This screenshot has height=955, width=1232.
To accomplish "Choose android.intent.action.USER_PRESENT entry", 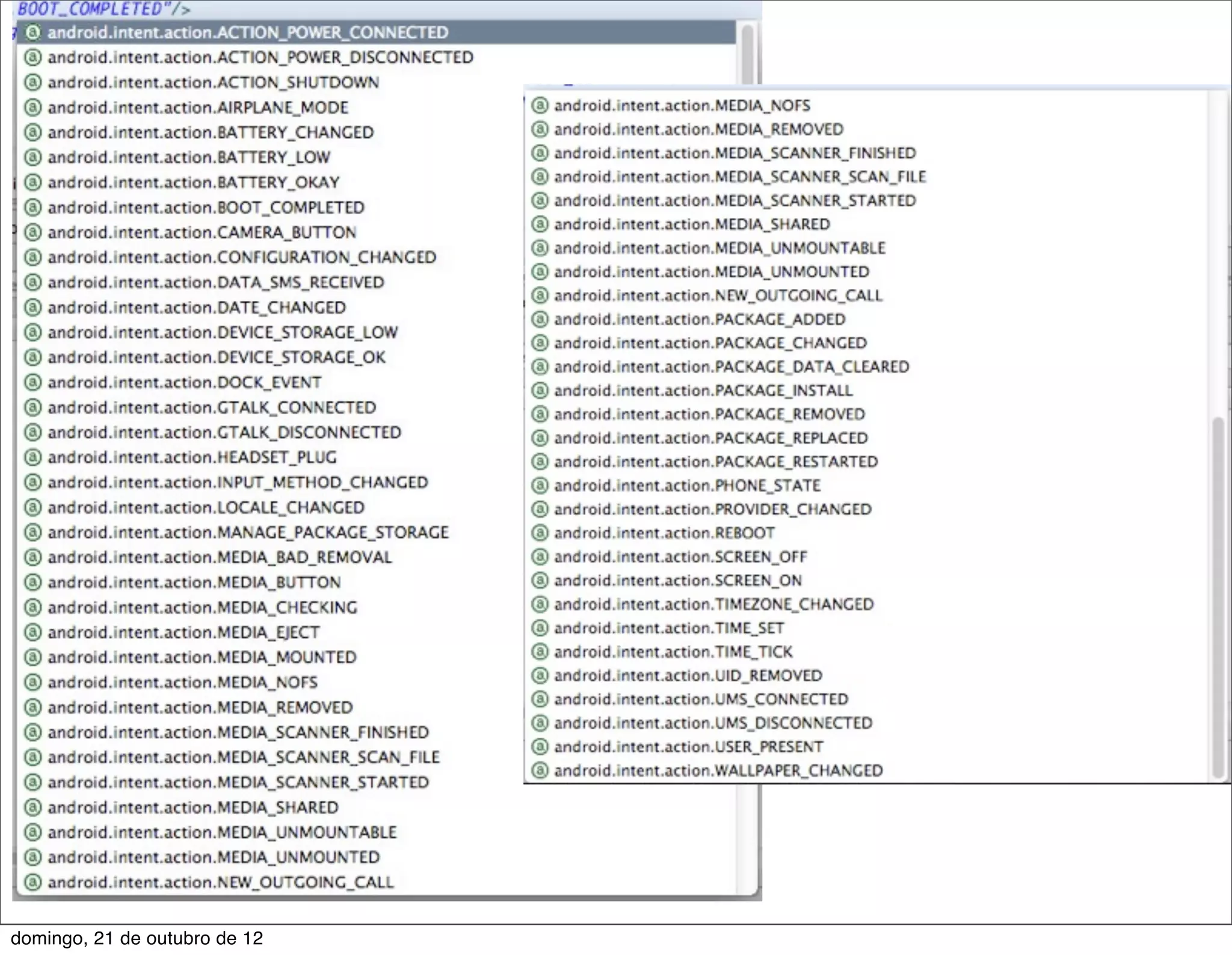I will pyautogui.click(x=688, y=747).
